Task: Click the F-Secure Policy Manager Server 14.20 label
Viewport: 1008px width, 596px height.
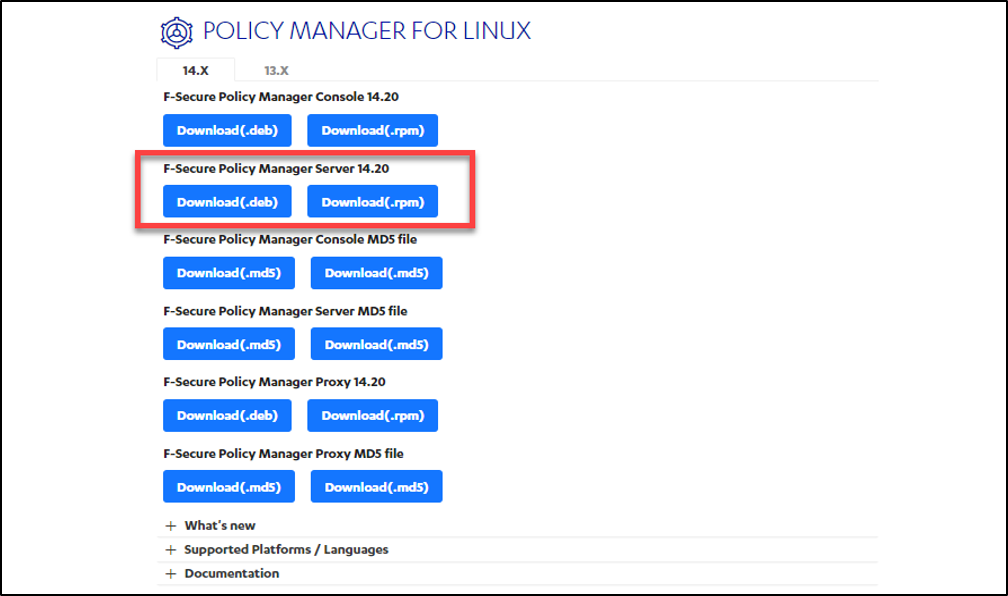Action: [x=276, y=168]
